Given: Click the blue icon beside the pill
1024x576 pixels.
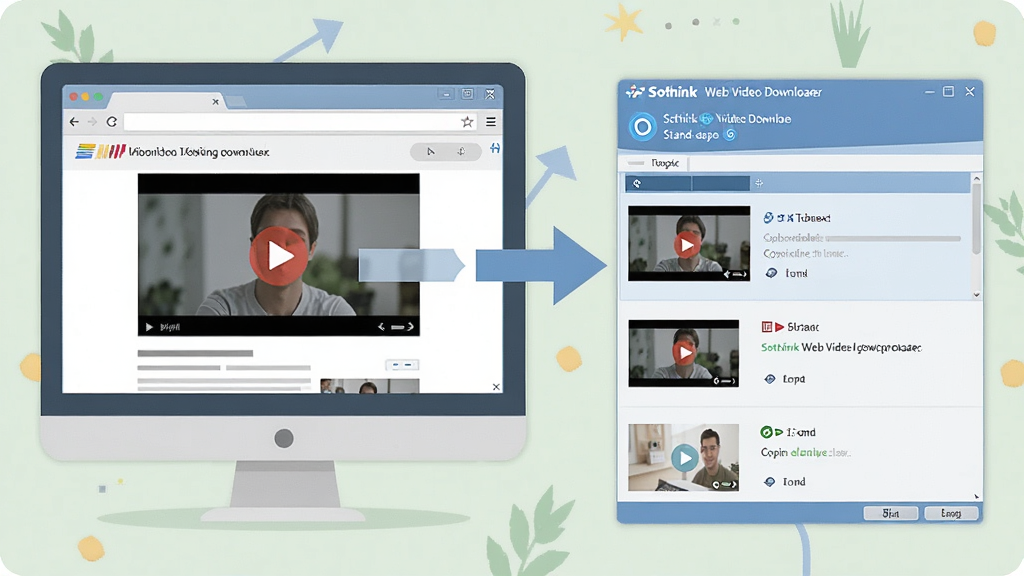Looking at the screenshot, I should (x=495, y=149).
